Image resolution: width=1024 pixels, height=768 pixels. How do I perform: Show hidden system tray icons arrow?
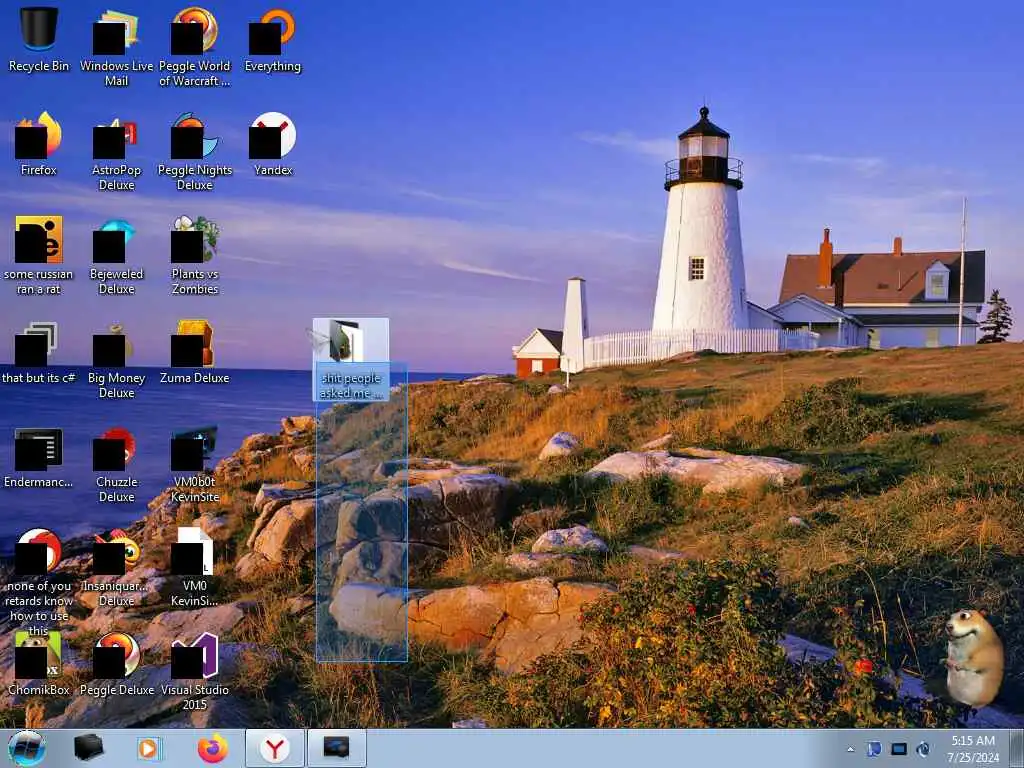coord(850,749)
